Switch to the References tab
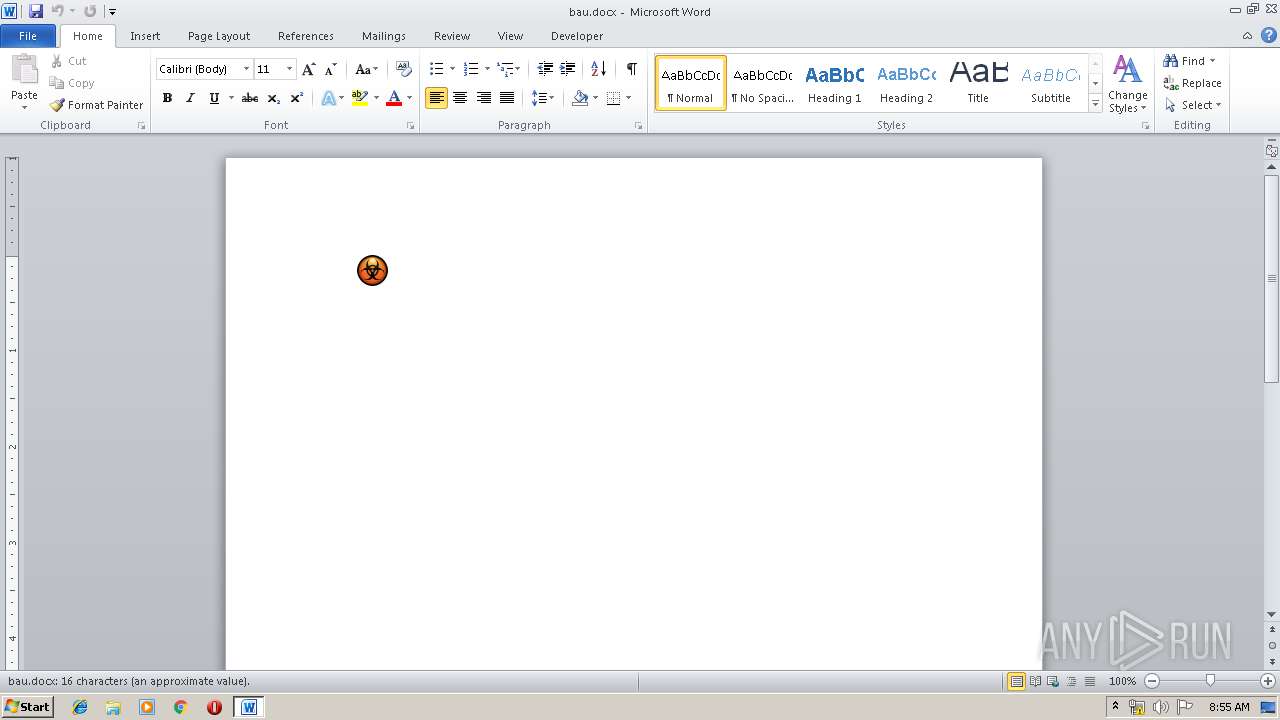Viewport: 1280px width, 720px height. [306, 36]
